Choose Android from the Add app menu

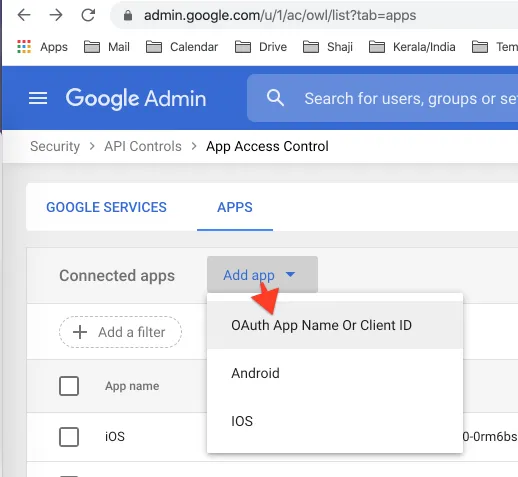tap(335, 373)
